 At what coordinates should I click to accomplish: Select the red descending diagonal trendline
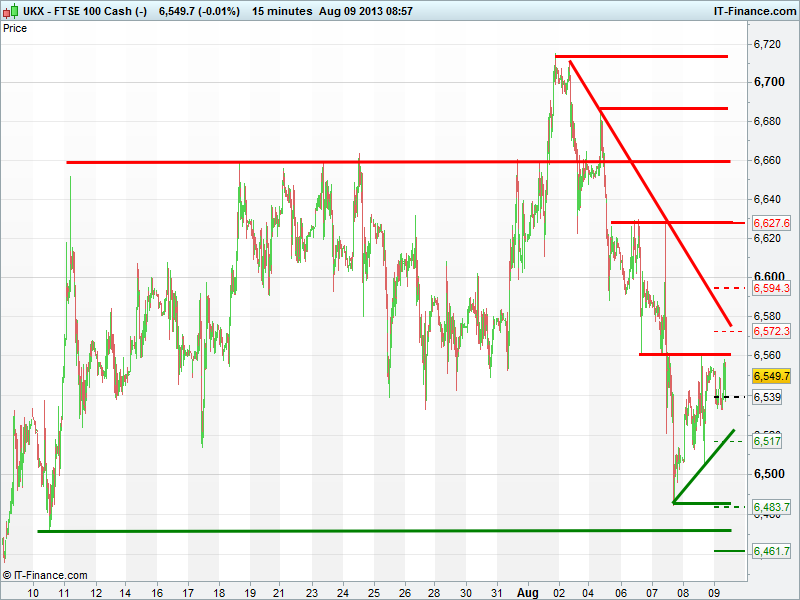click(650, 195)
